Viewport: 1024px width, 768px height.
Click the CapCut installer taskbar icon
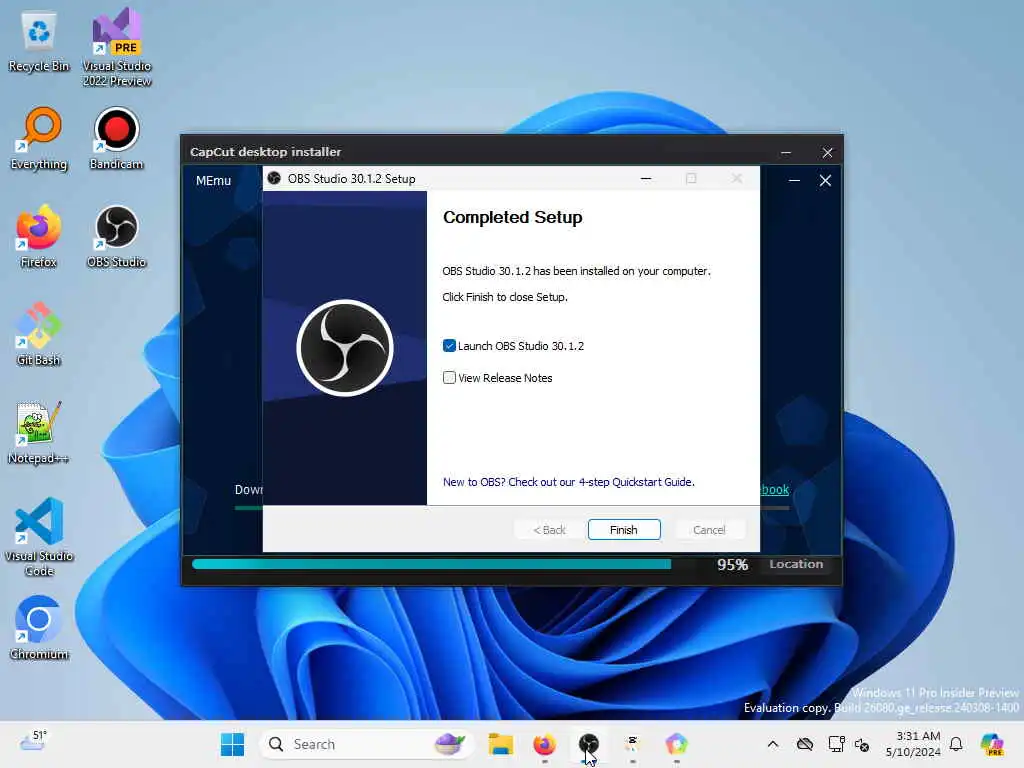click(632, 744)
